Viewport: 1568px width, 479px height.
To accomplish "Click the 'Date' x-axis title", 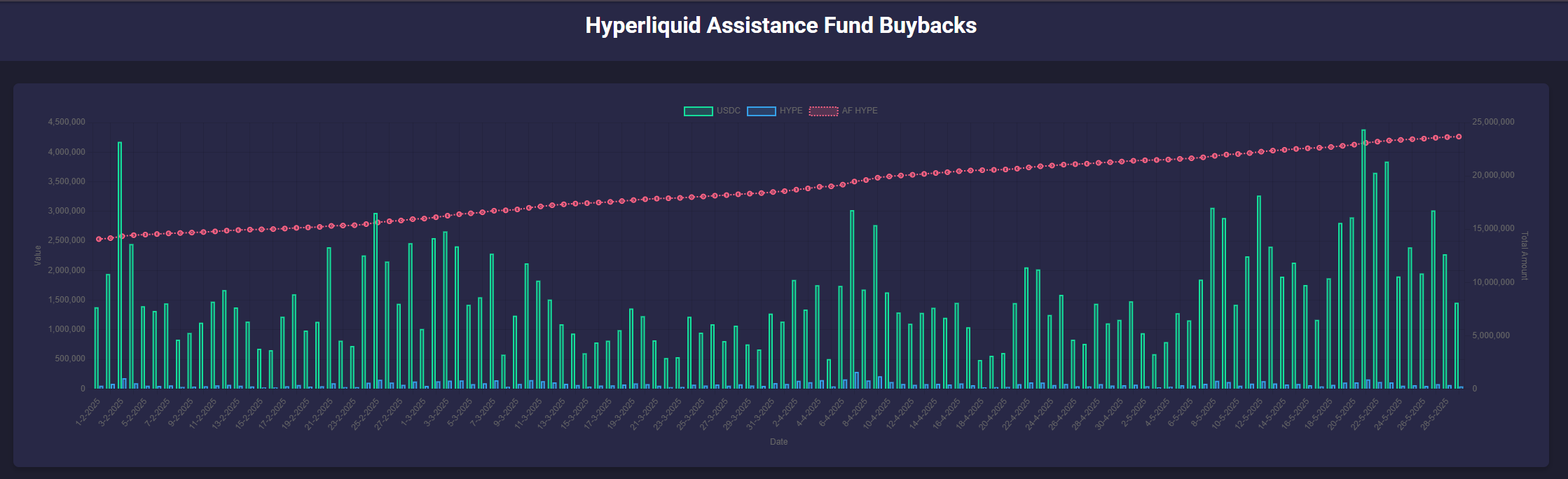I will pyautogui.click(x=778, y=442).
